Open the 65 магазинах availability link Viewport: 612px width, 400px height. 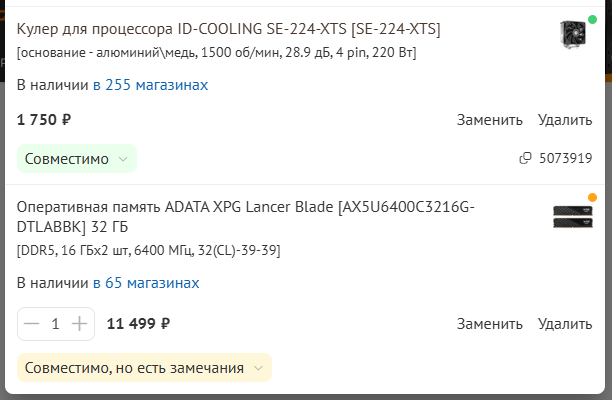click(x=146, y=283)
